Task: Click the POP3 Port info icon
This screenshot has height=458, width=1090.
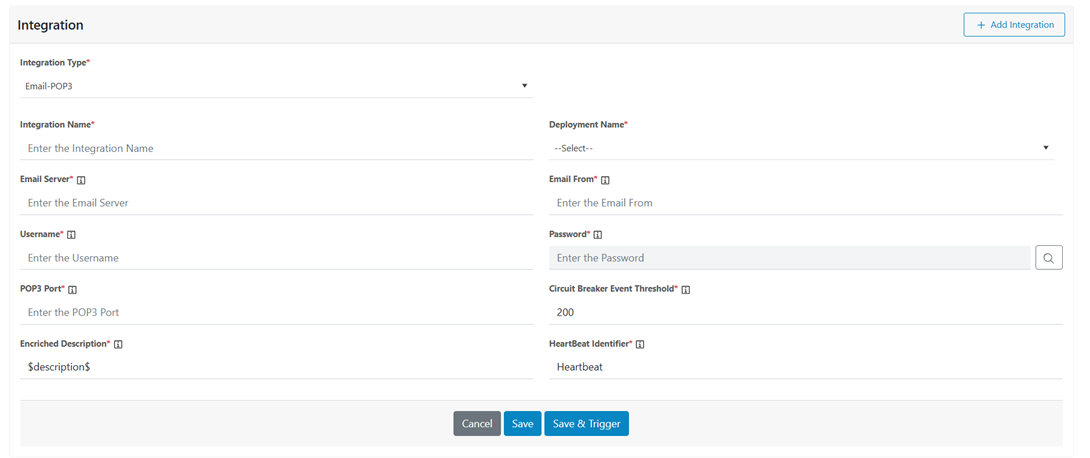Action: point(72,290)
